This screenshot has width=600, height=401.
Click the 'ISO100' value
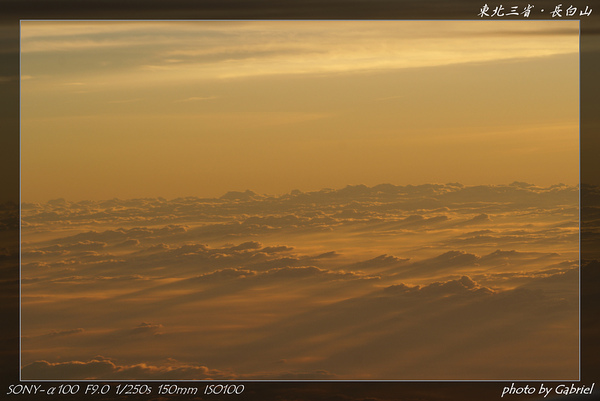click(x=223, y=390)
